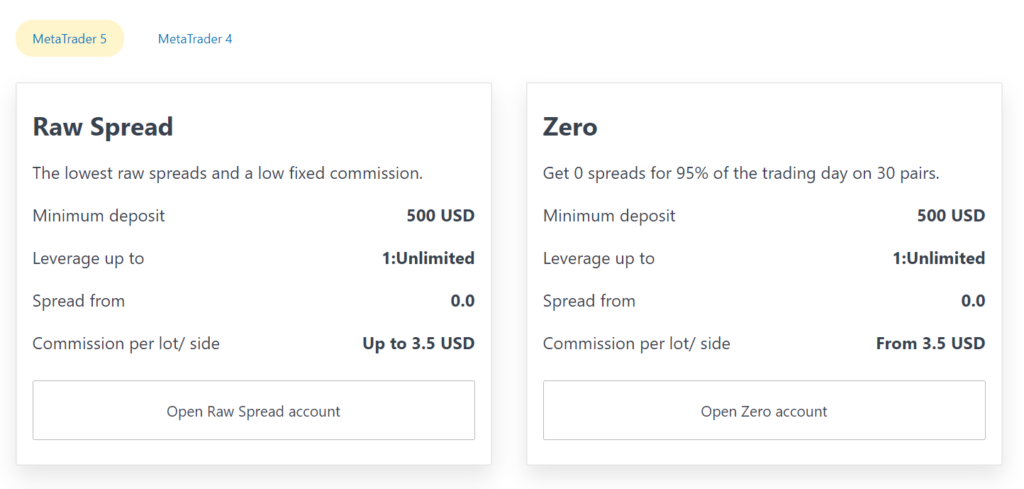Screen dimensions: 1024x489
Task: Click the Zero account description text
Action: tap(741, 174)
